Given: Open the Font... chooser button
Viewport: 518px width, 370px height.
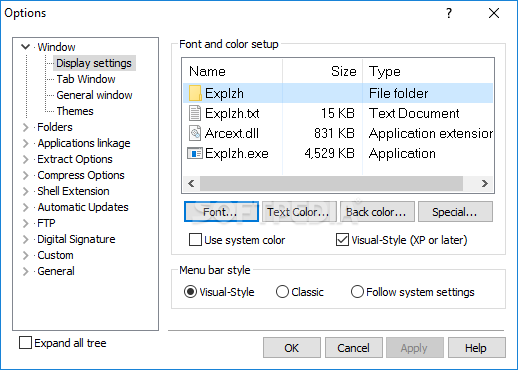Looking at the screenshot, I should 221,212.
